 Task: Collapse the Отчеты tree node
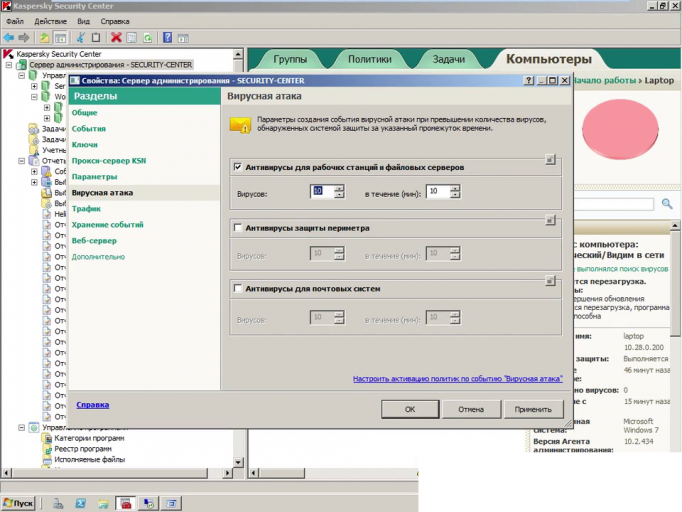[21, 161]
